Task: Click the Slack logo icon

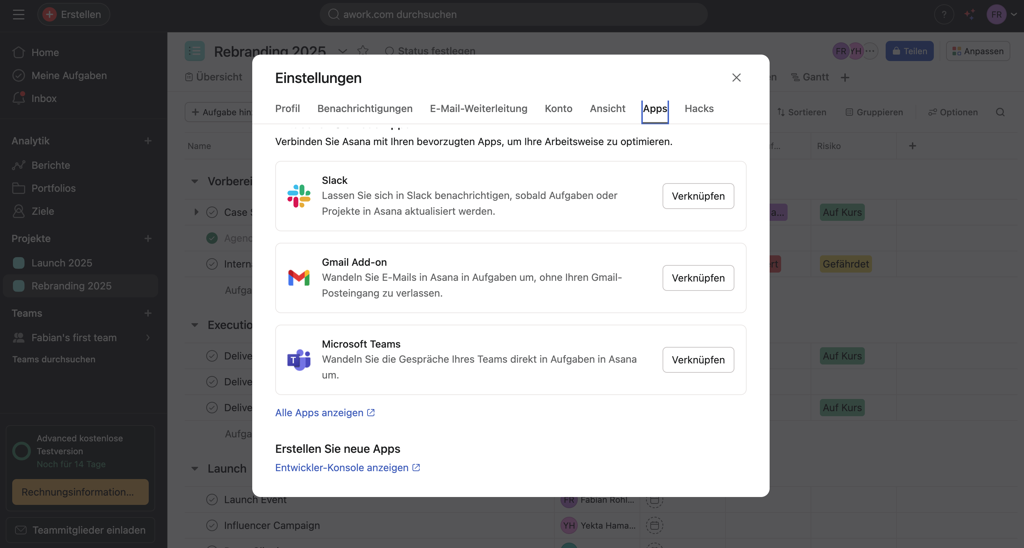Action: [x=298, y=196]
